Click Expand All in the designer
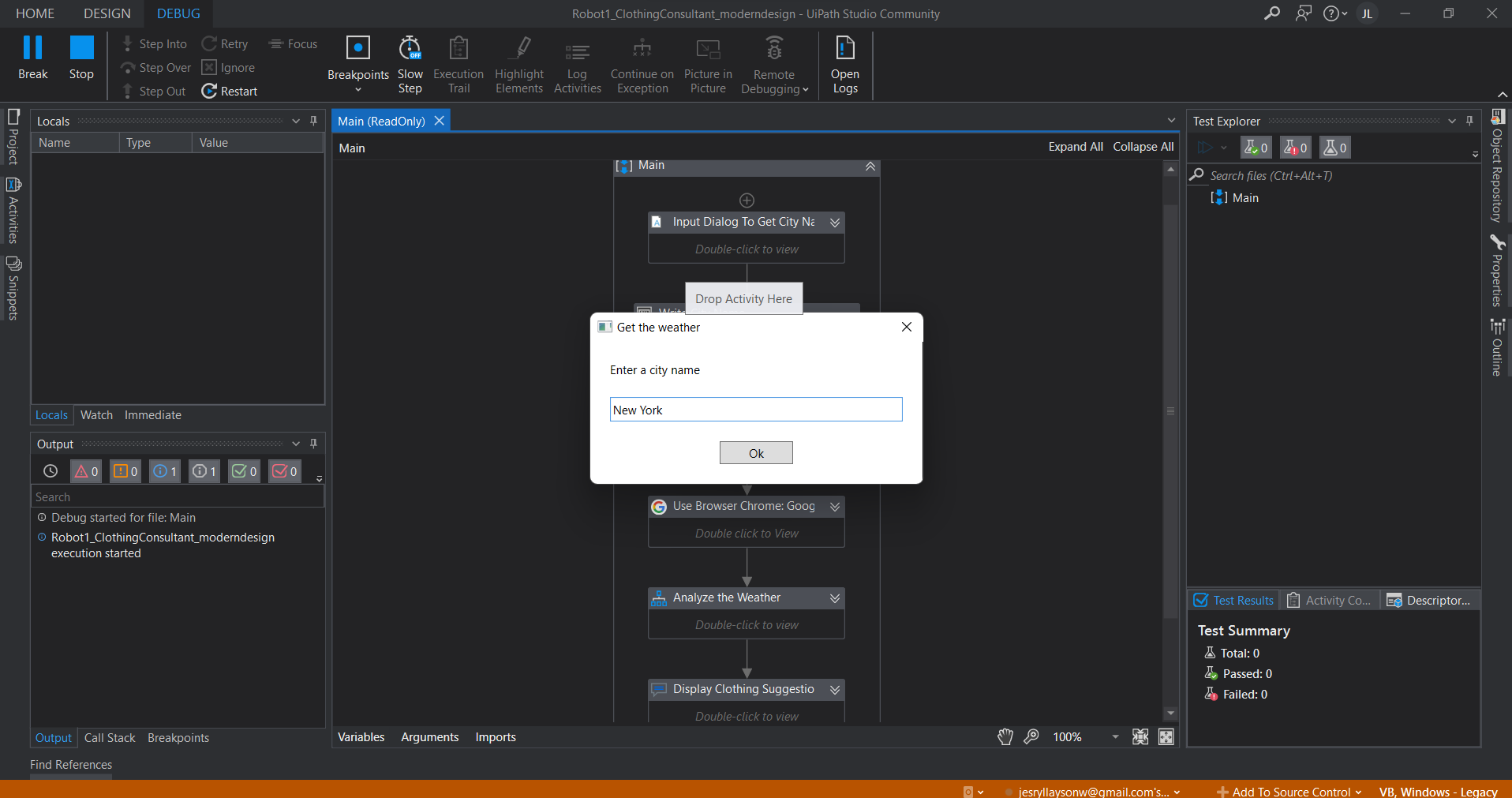This screenshot has height=798, width=1512. coord(1076,147)
